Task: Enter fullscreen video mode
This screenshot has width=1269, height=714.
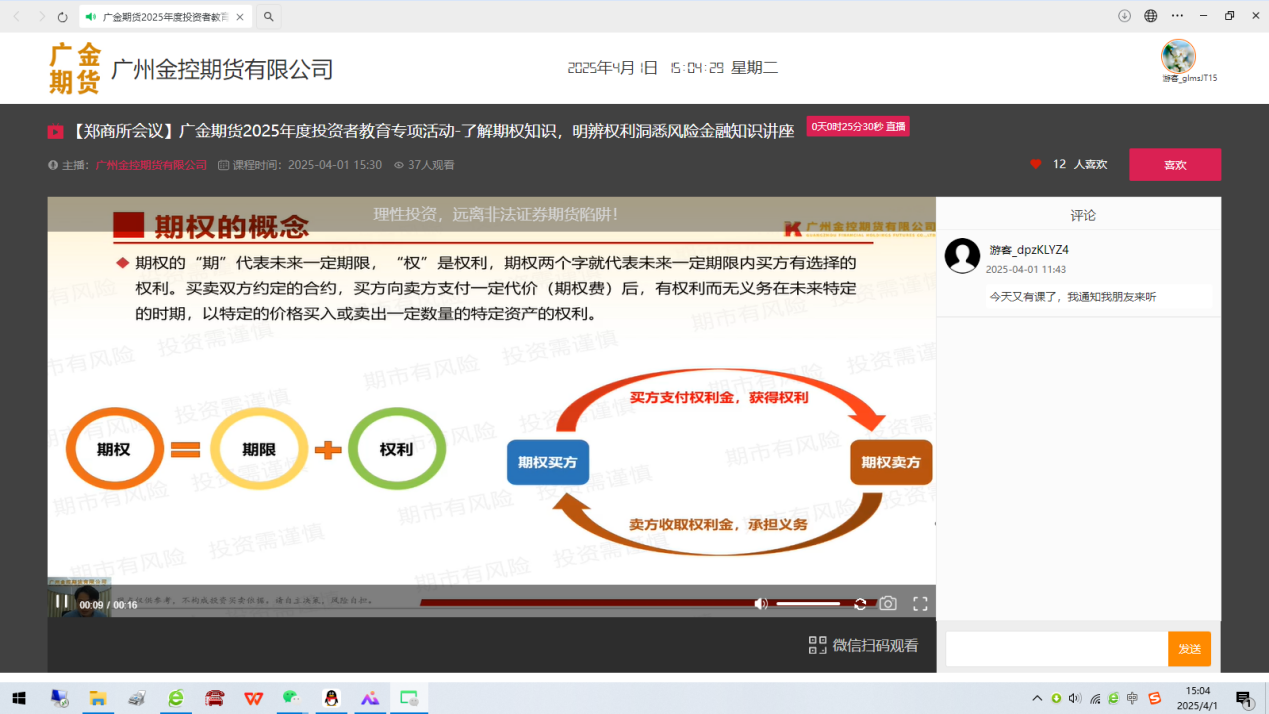Action: coord(920,604)
